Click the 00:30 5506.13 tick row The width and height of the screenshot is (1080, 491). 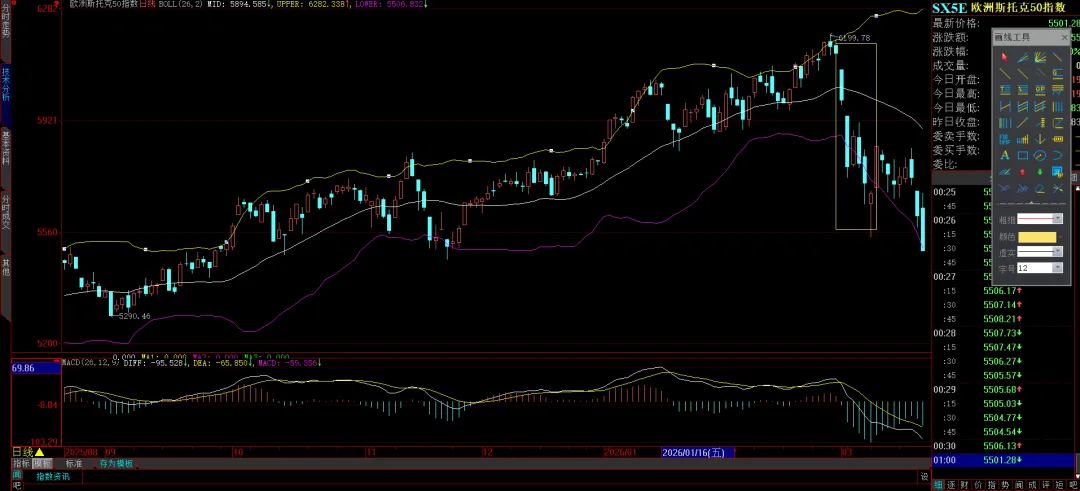click(x=1003, y=446)
